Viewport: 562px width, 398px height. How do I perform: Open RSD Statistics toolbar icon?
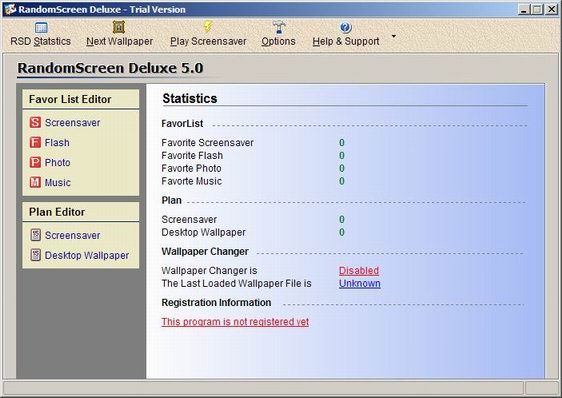(x=41, y=27)
